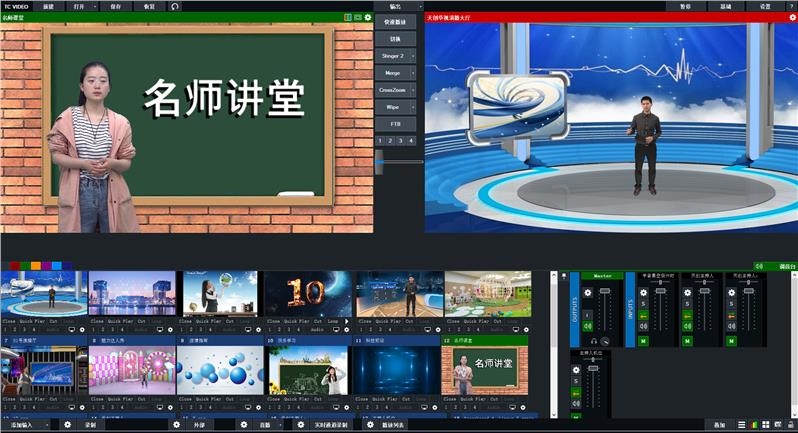The width and height of the screenshot is (798, 433).
Task: Click the CrossZoom transition button
Action: (x=392, y=90)
